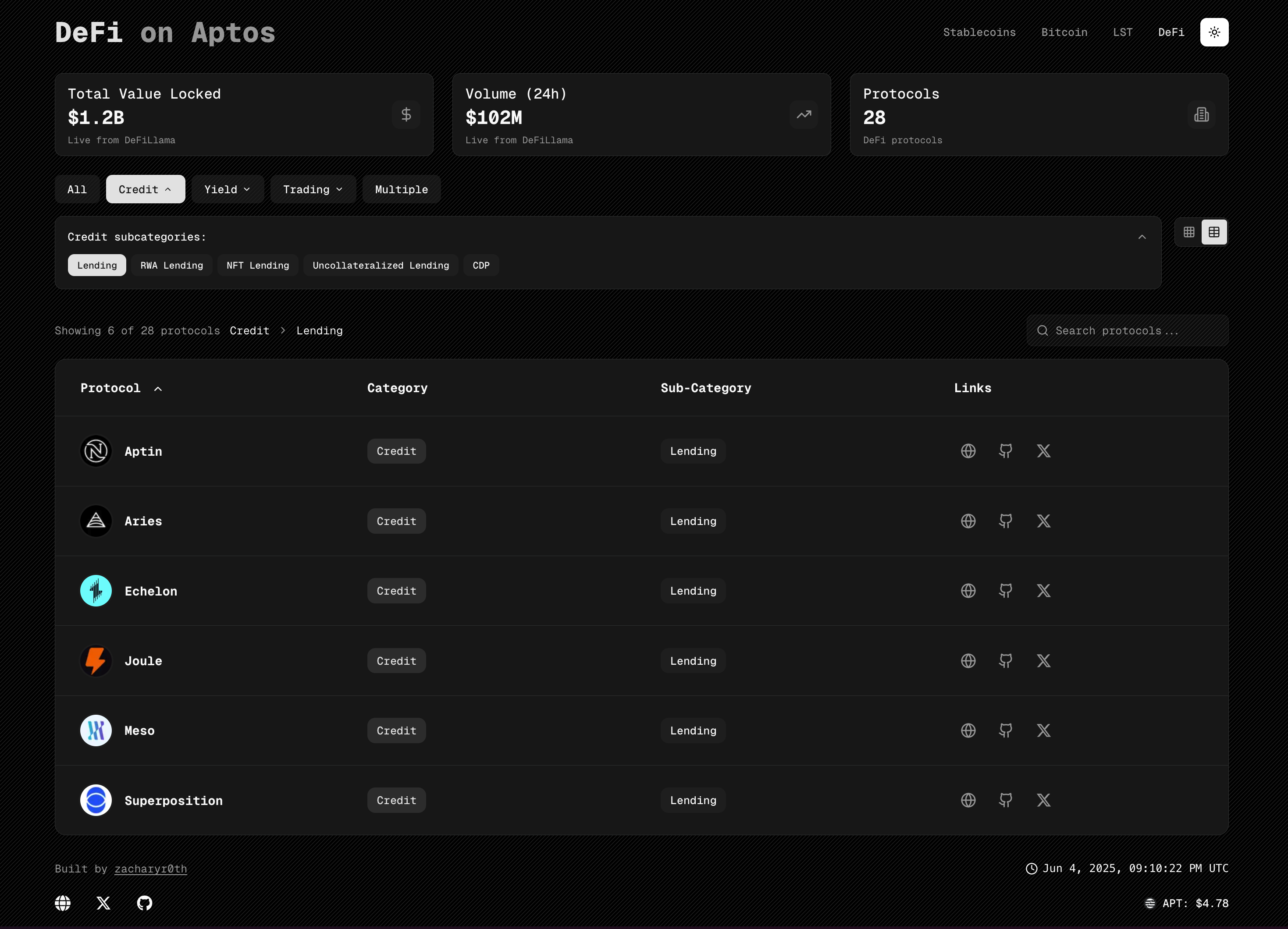The image size is (1288, 929).
Task: Open Joule GitHub icon
Action: [x=1006, y=660]
